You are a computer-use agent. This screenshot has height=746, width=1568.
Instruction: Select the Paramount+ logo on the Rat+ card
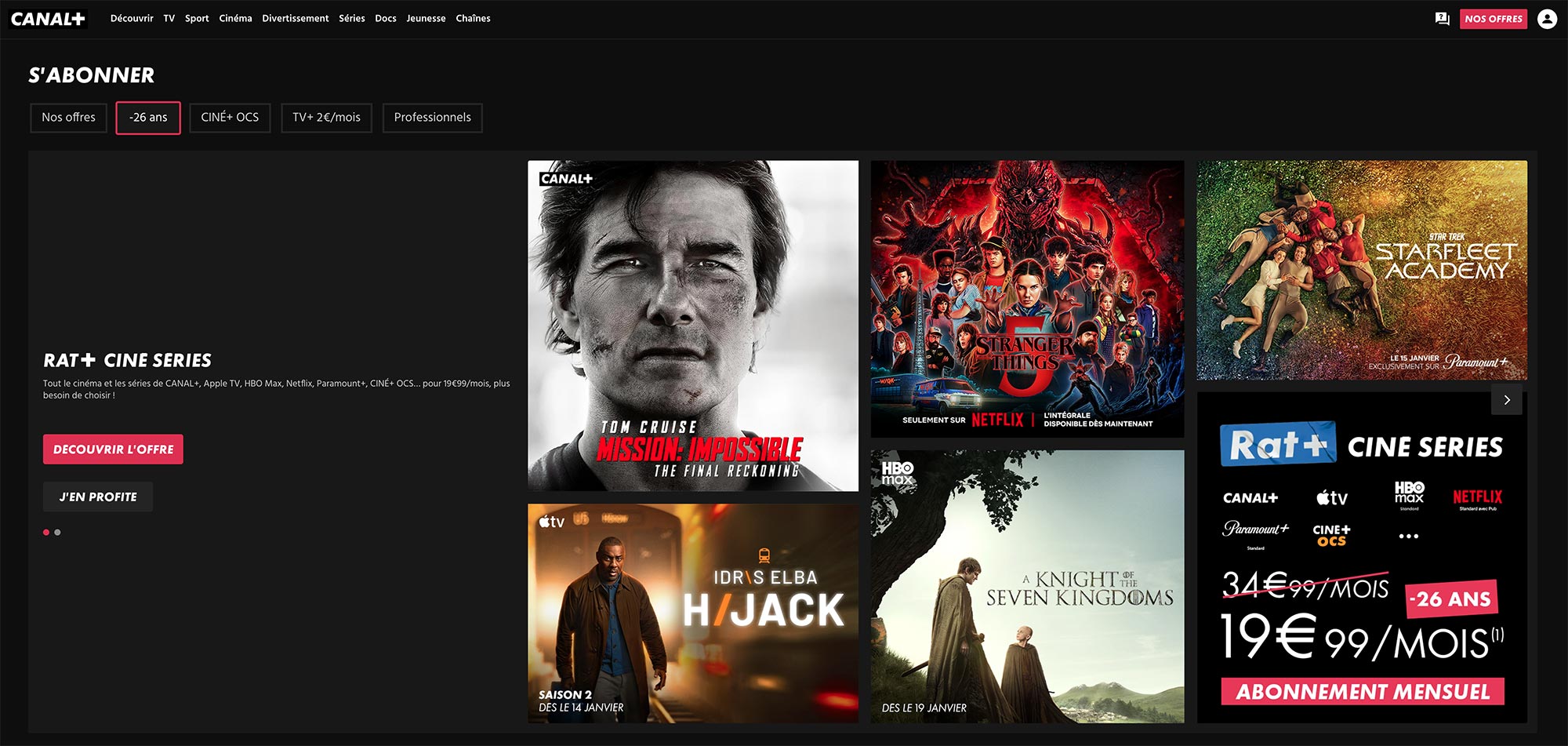[1254, 530]
